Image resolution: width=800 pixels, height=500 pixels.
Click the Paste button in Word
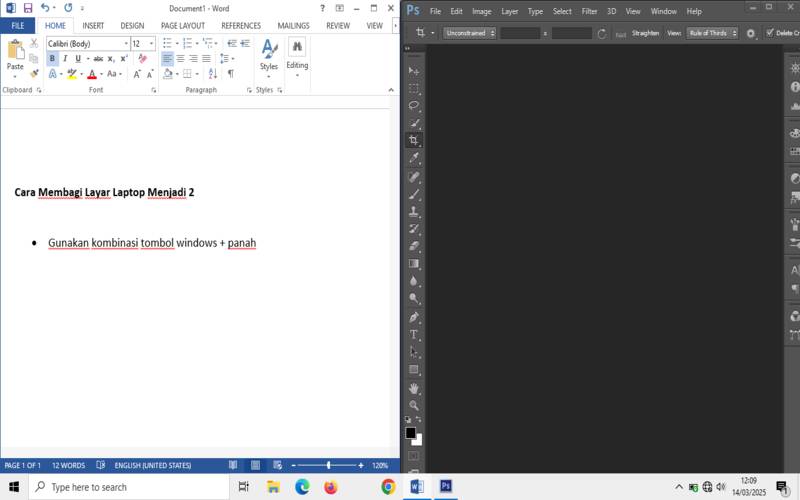pyautogui.click(x=15, y=57)
